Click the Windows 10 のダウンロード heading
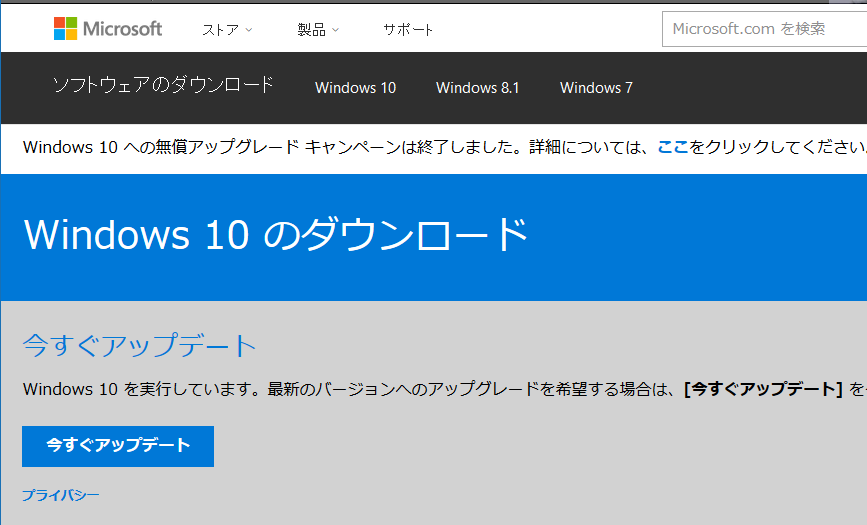867x525 pixels. pos(276,235)
